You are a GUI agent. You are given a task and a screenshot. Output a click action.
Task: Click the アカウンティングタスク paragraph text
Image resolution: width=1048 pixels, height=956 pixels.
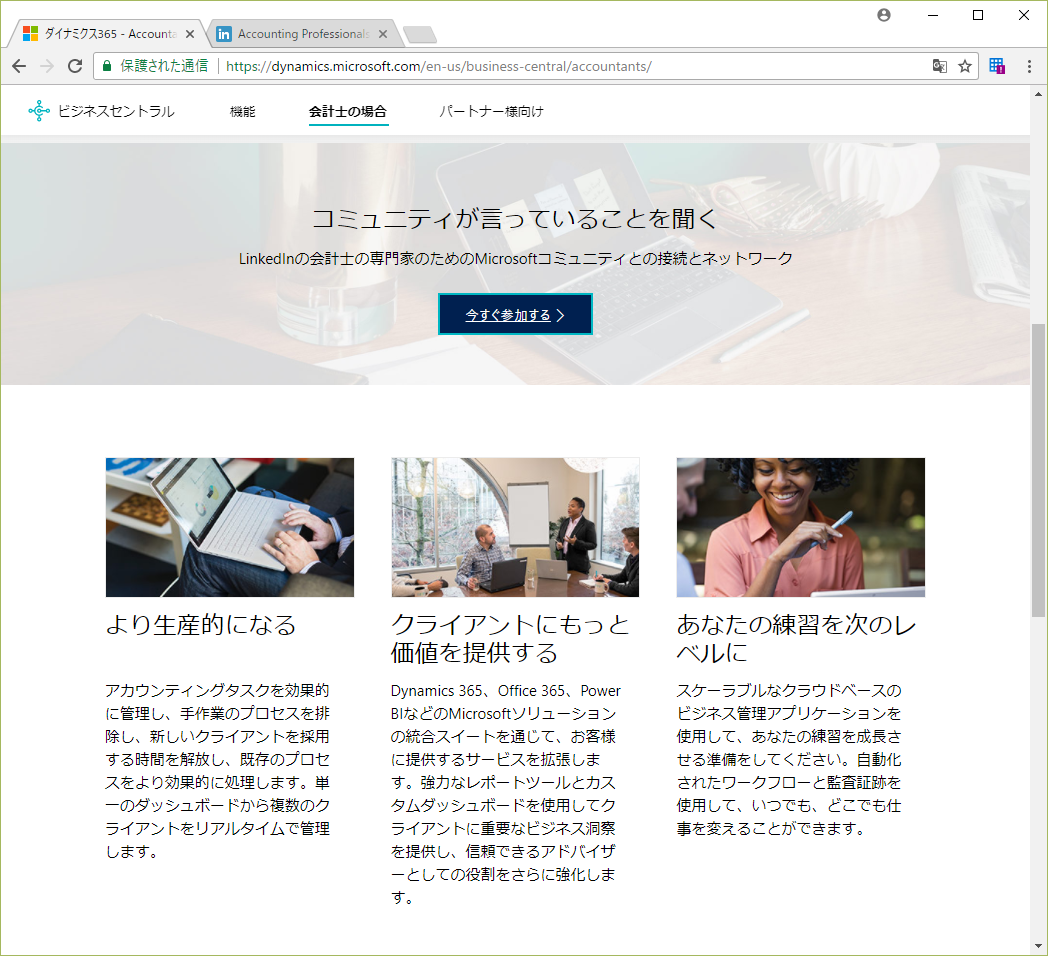[218, 771]
